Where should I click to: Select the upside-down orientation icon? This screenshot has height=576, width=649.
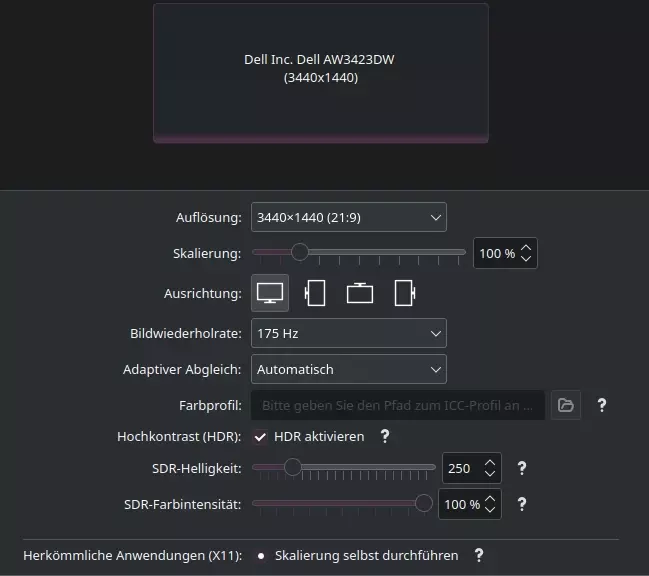click(360, 293)
